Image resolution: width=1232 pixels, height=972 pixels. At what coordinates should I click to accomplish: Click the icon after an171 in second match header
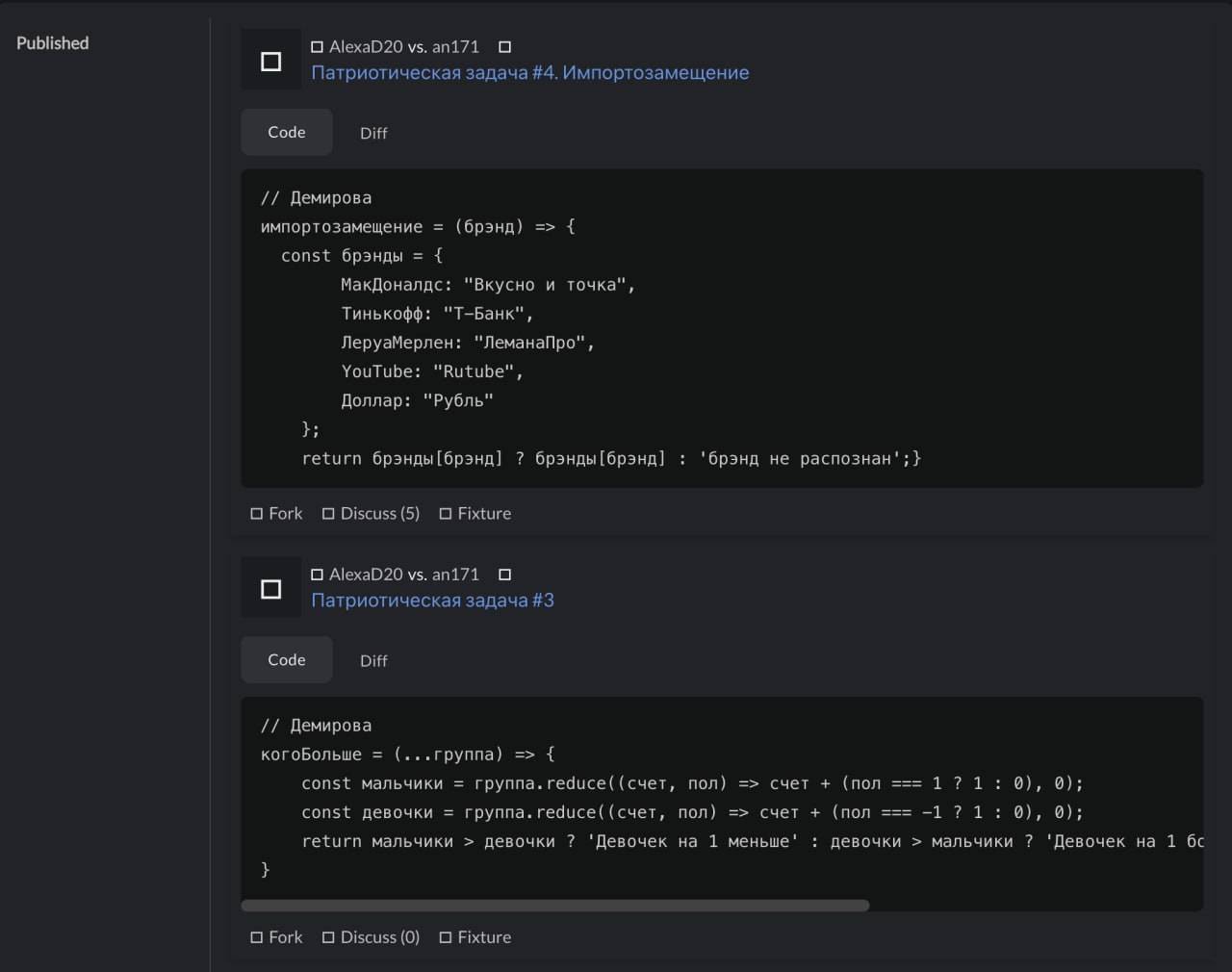(x=504, y=574)
